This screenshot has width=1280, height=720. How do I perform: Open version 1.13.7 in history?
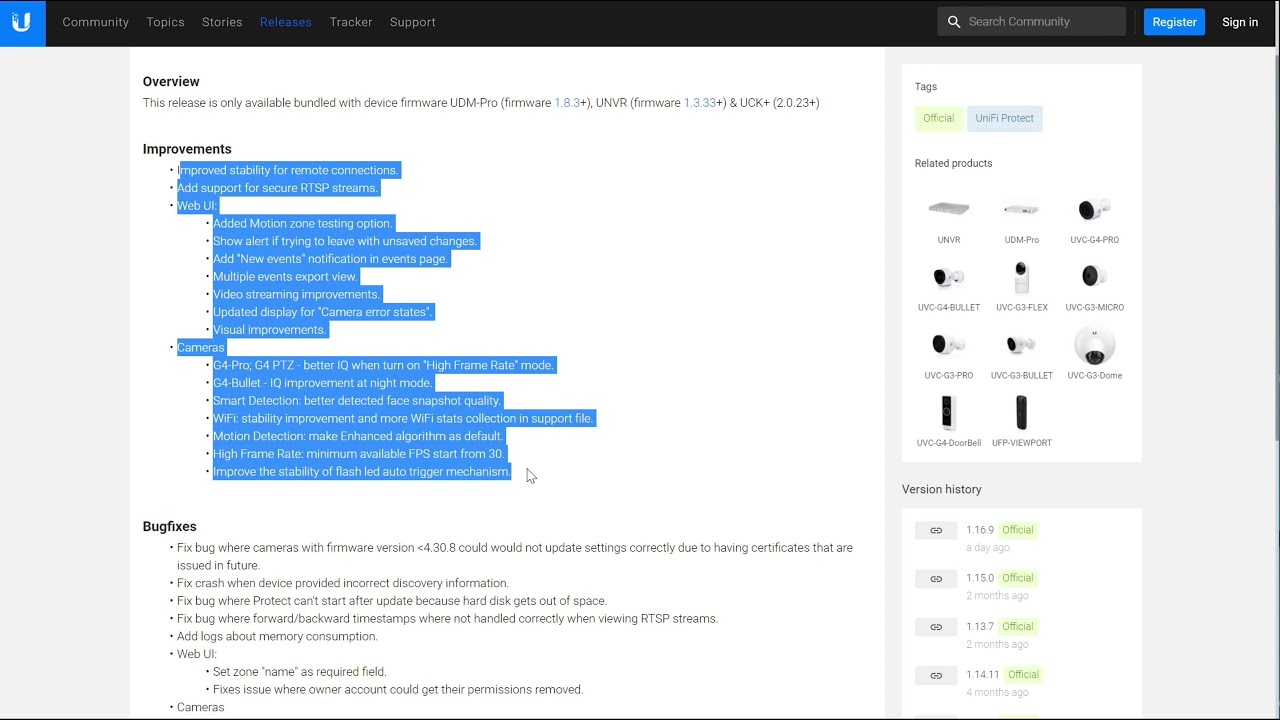[x=980, y=627]
